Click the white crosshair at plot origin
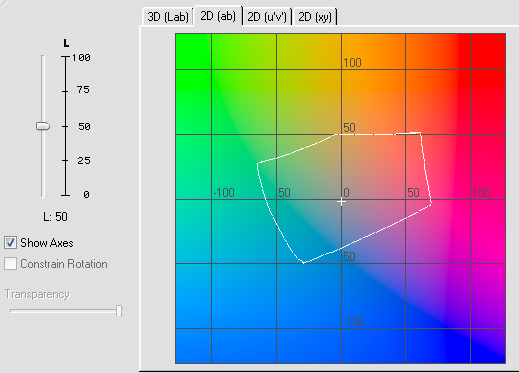 click(341, 202)
